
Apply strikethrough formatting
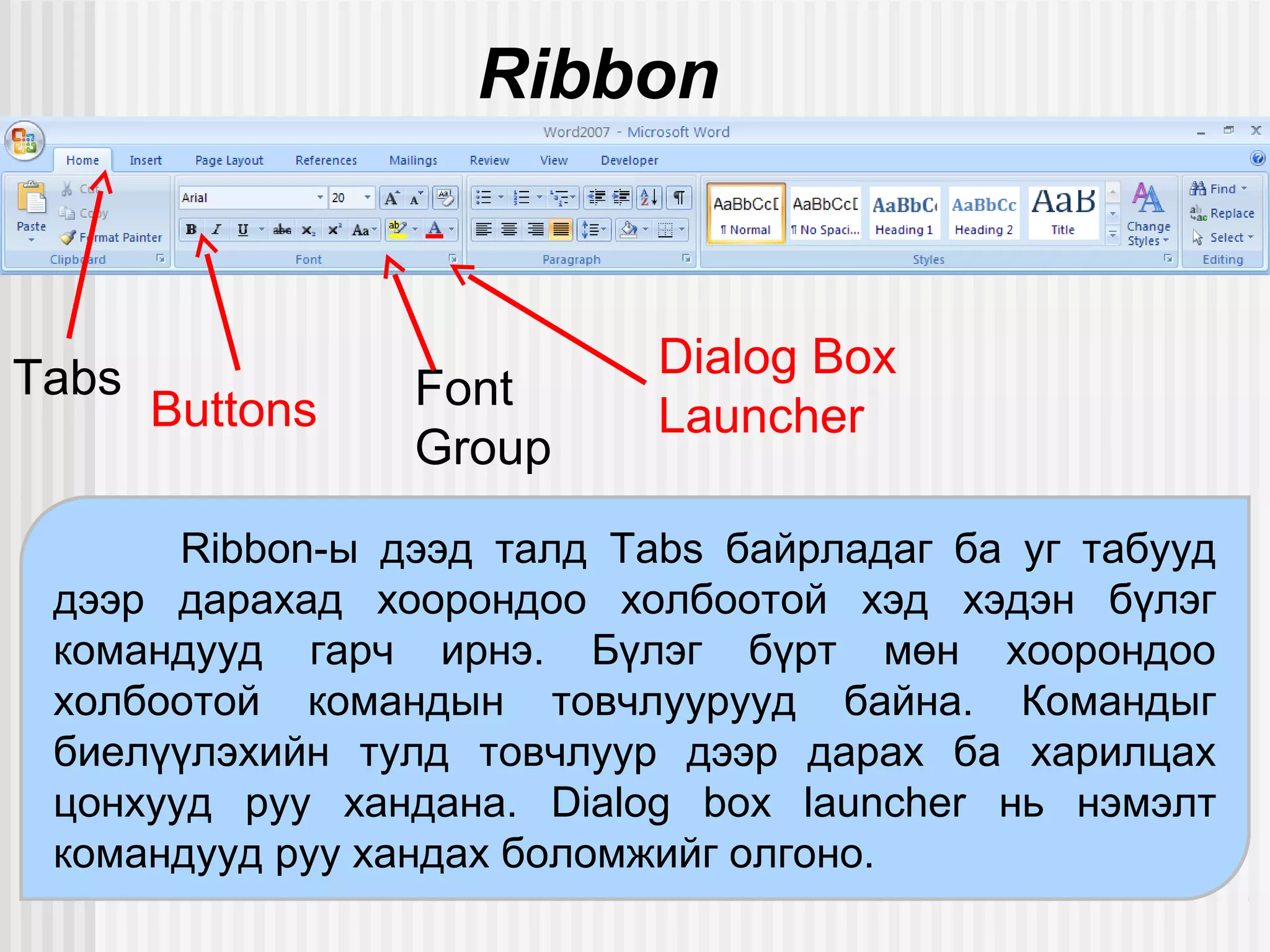282,230
